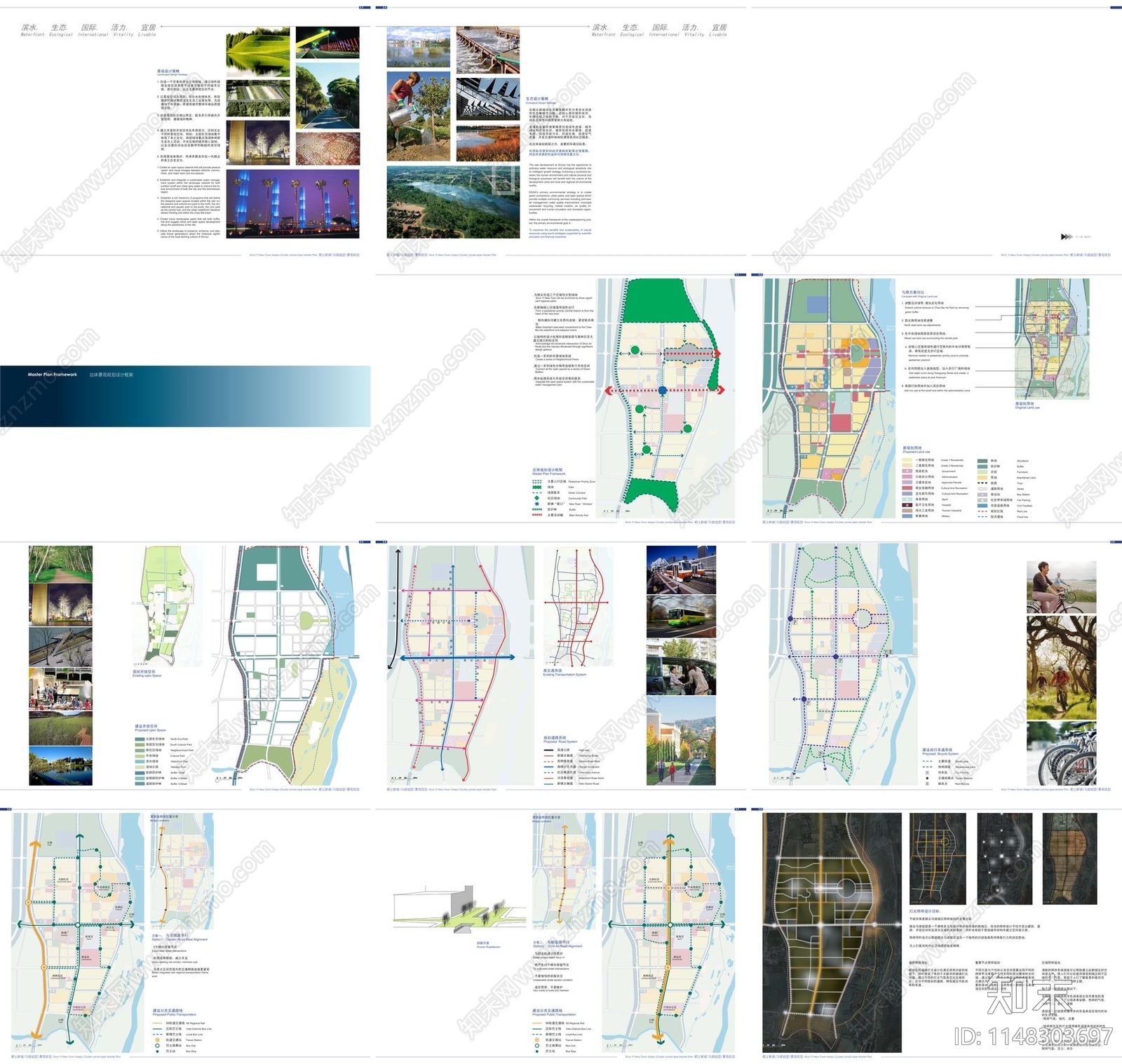The height and width of the screenshot is (1064, 1122).
Task: Select the blue-lit palm towers photo
Action: pos(292,204)
